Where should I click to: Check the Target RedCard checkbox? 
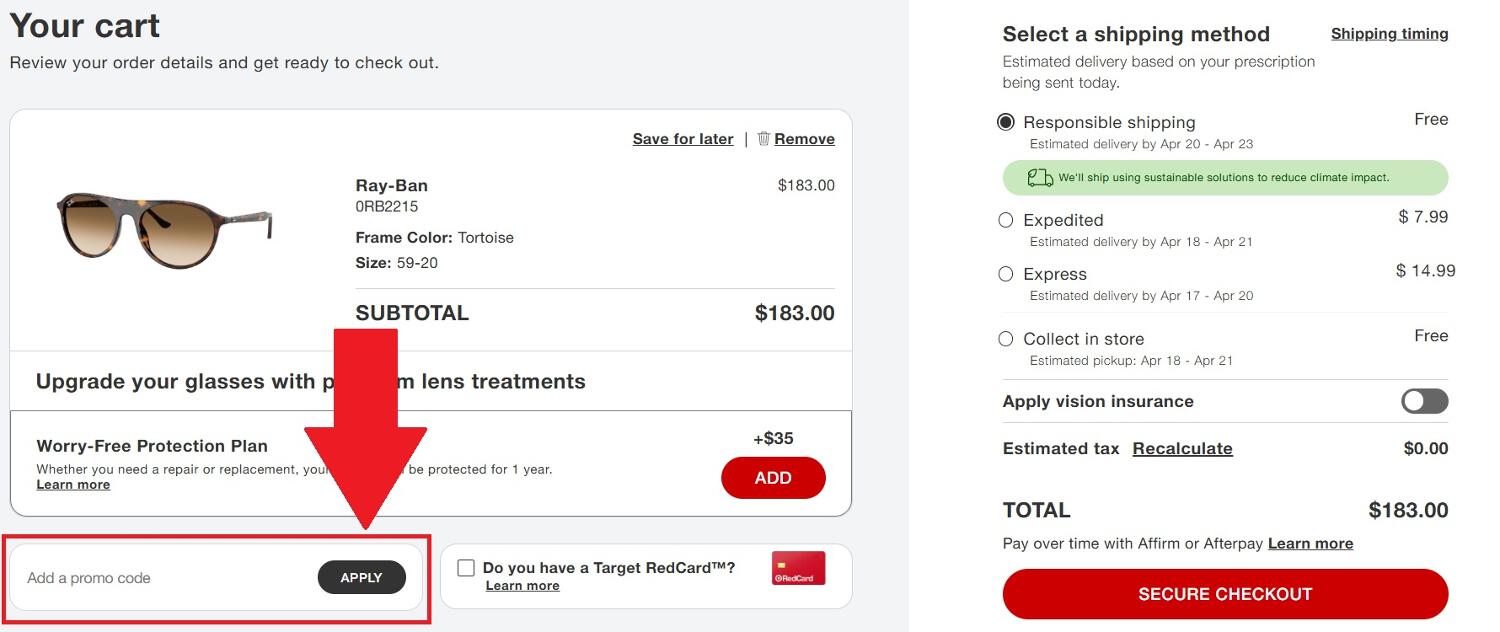tap(466, 567)
